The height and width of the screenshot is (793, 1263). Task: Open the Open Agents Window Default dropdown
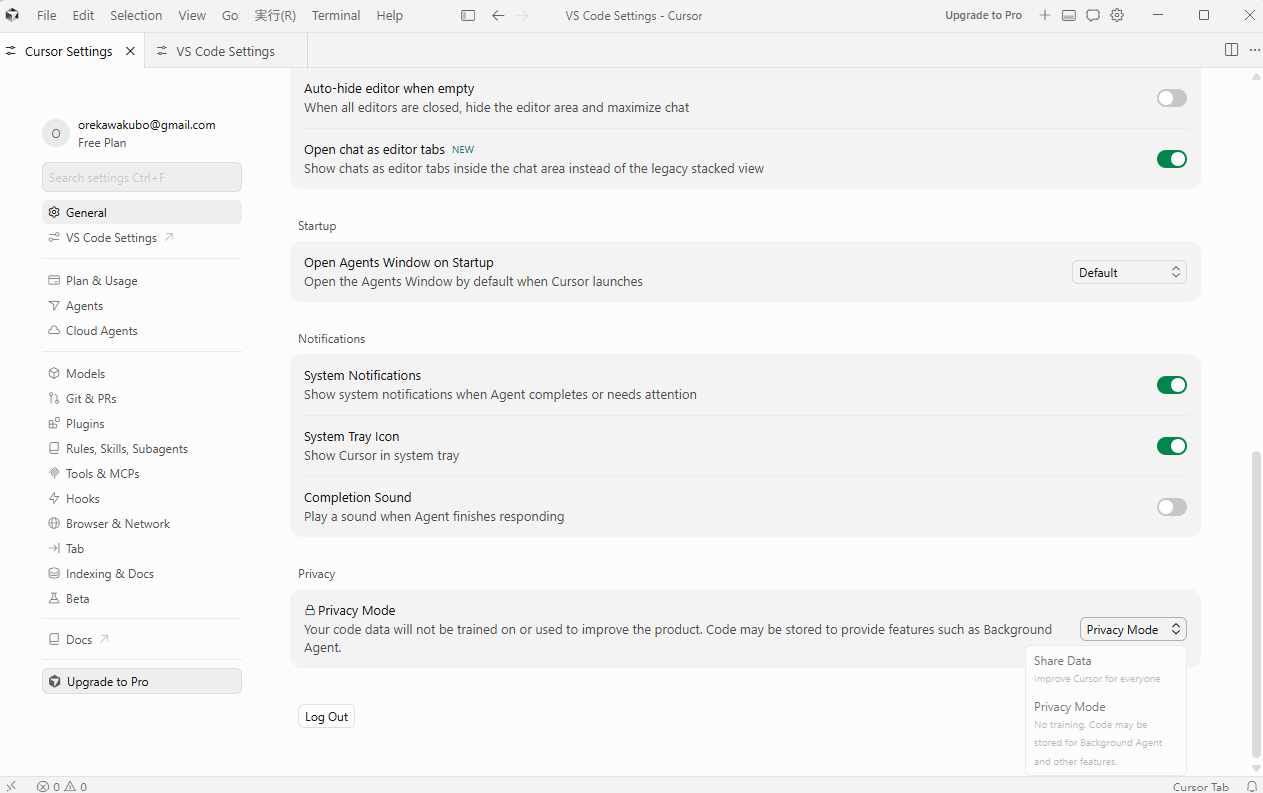(x=1129, y=272)
